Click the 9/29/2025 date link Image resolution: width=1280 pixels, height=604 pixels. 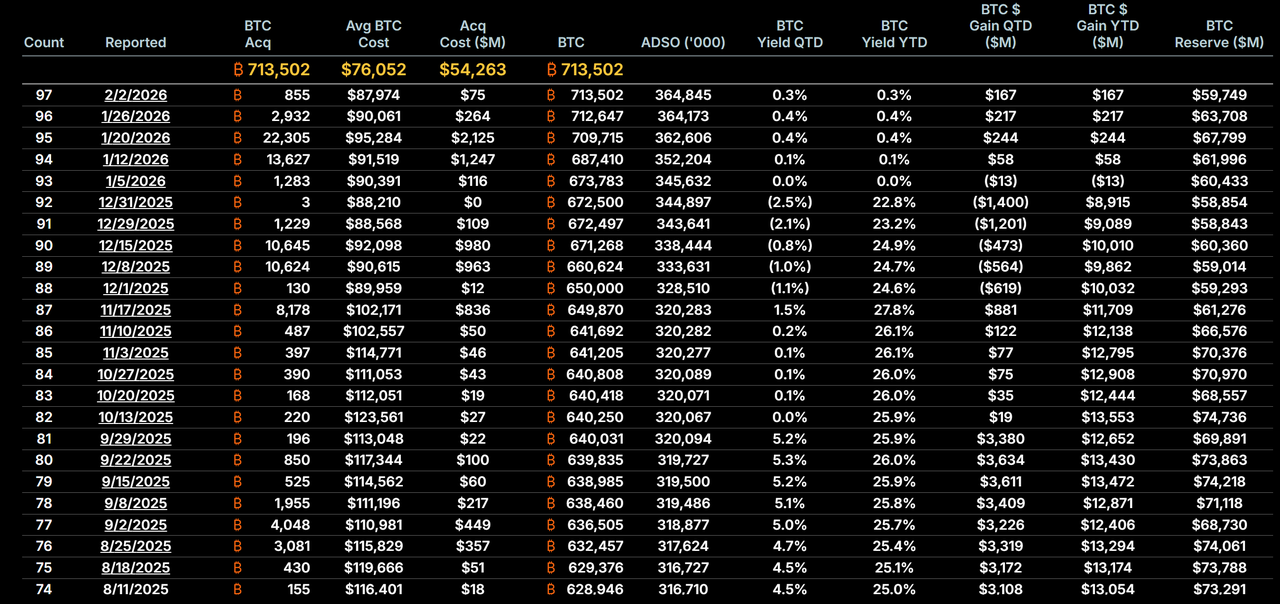[136, 439]
